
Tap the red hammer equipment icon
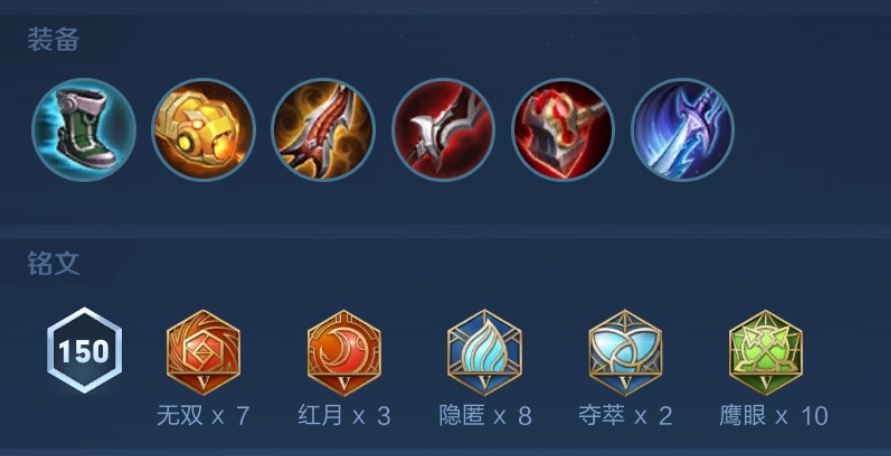[x=563, y=130]
